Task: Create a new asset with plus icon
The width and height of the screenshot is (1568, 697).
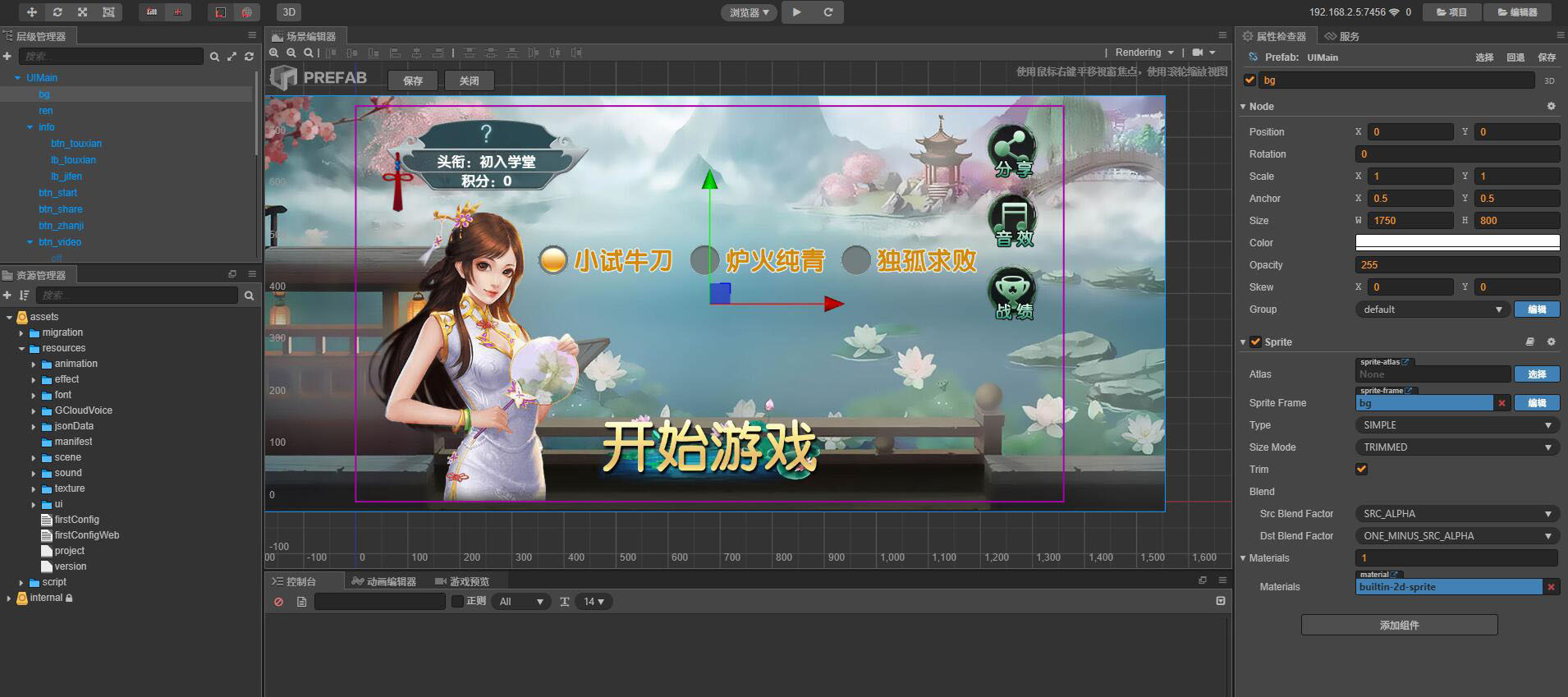Action: (7, 295)
